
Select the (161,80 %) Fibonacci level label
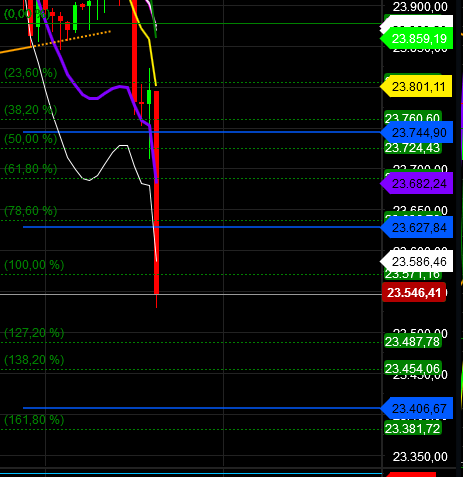pos(34,420)
